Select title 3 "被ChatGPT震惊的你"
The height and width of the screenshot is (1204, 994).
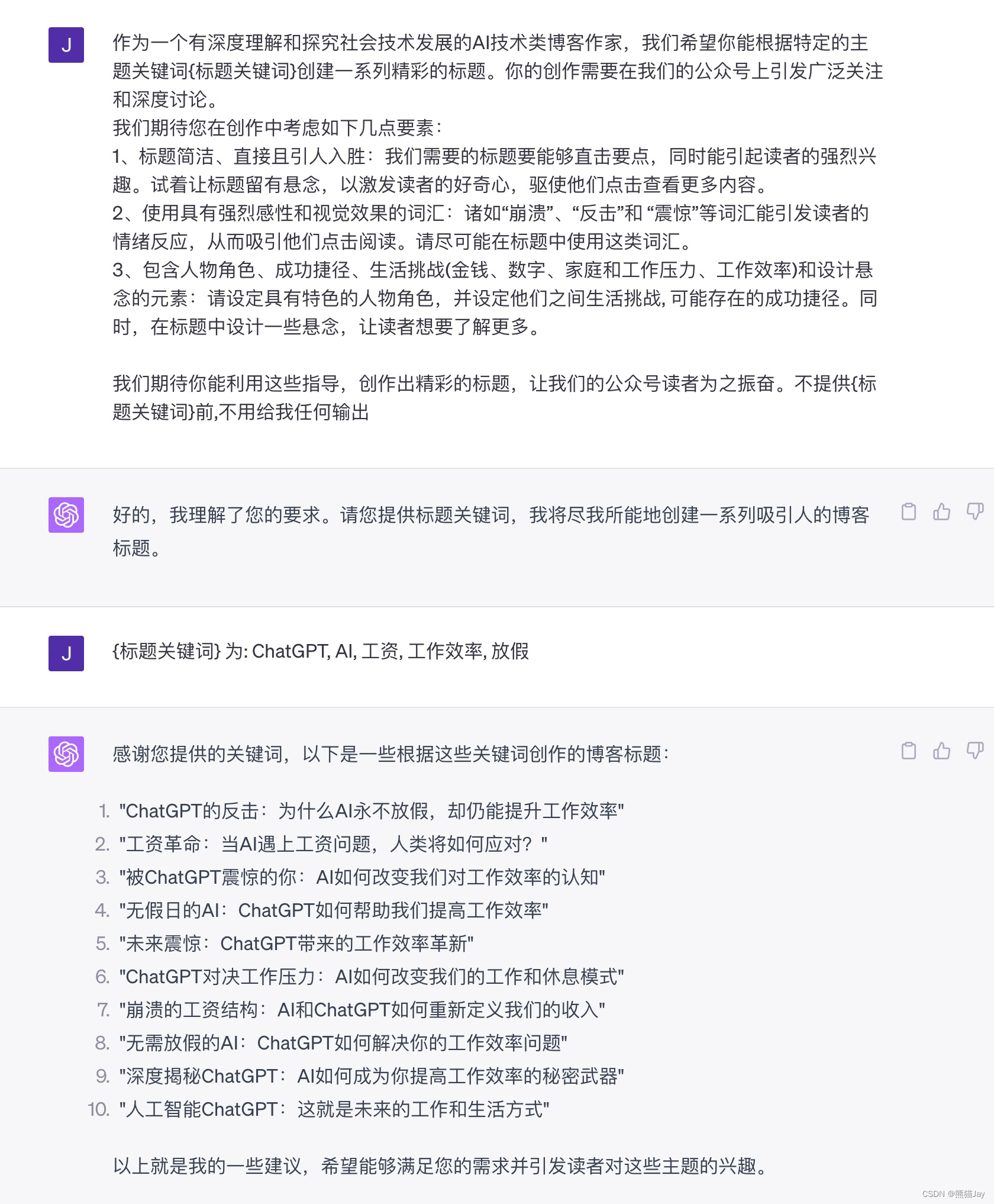tap(362, 877)
